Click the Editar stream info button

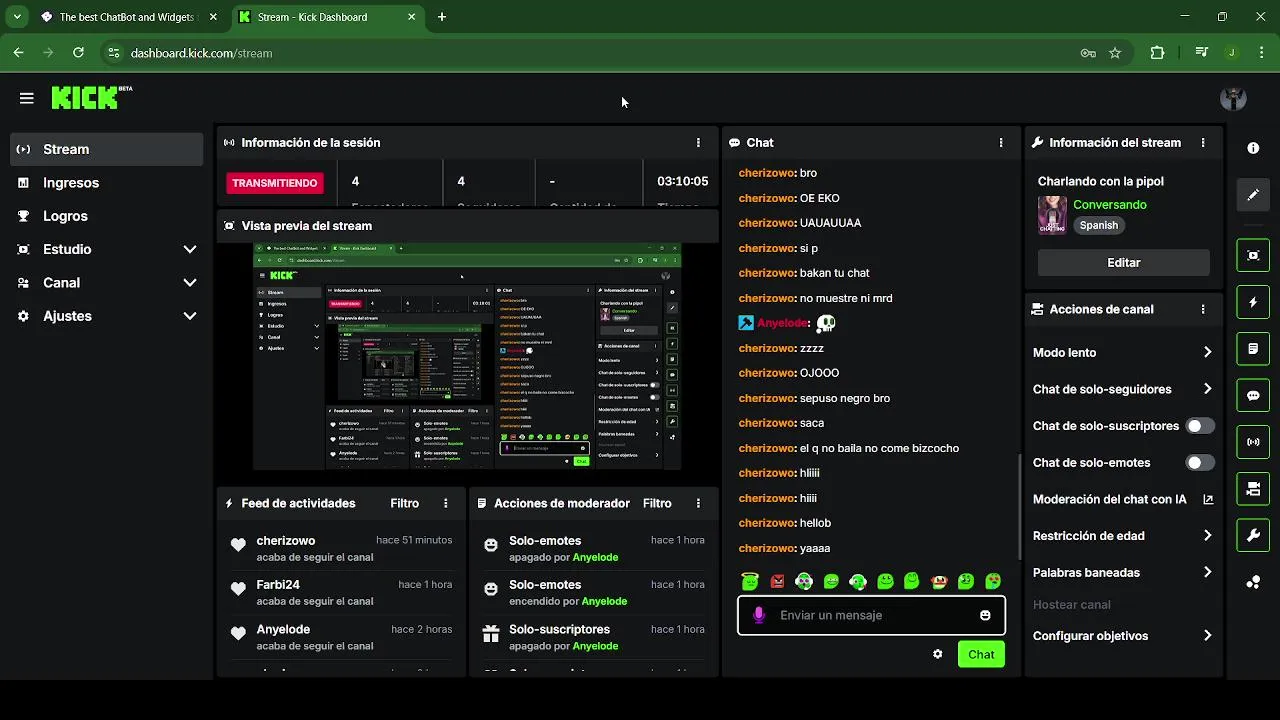[1123, 262]
